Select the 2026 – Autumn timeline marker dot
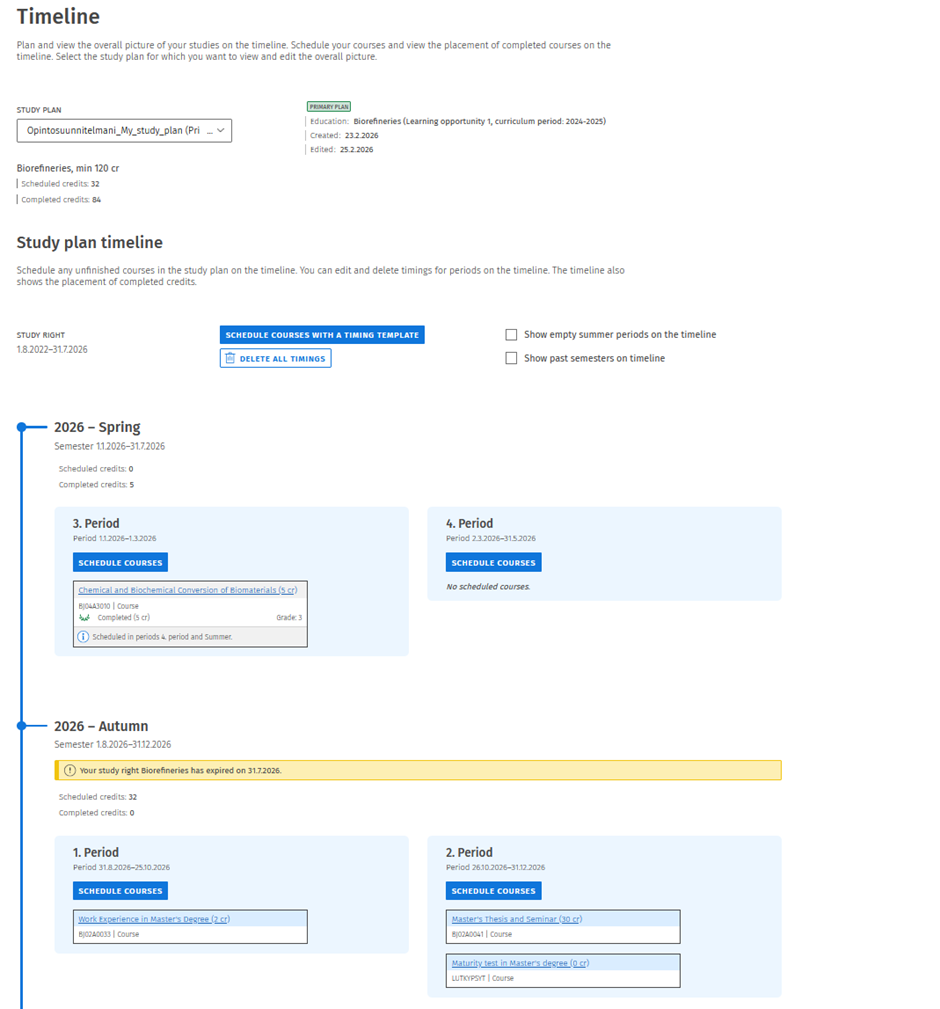 point(21,726)
